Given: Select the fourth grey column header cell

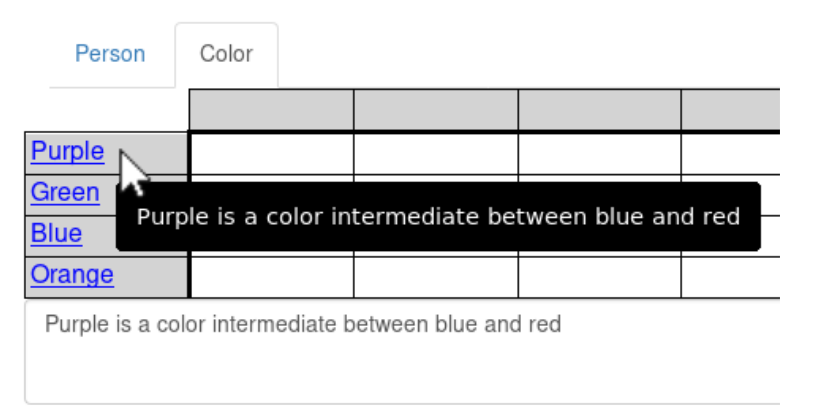Looking at the screenshot, I should (x=731, y=110).
